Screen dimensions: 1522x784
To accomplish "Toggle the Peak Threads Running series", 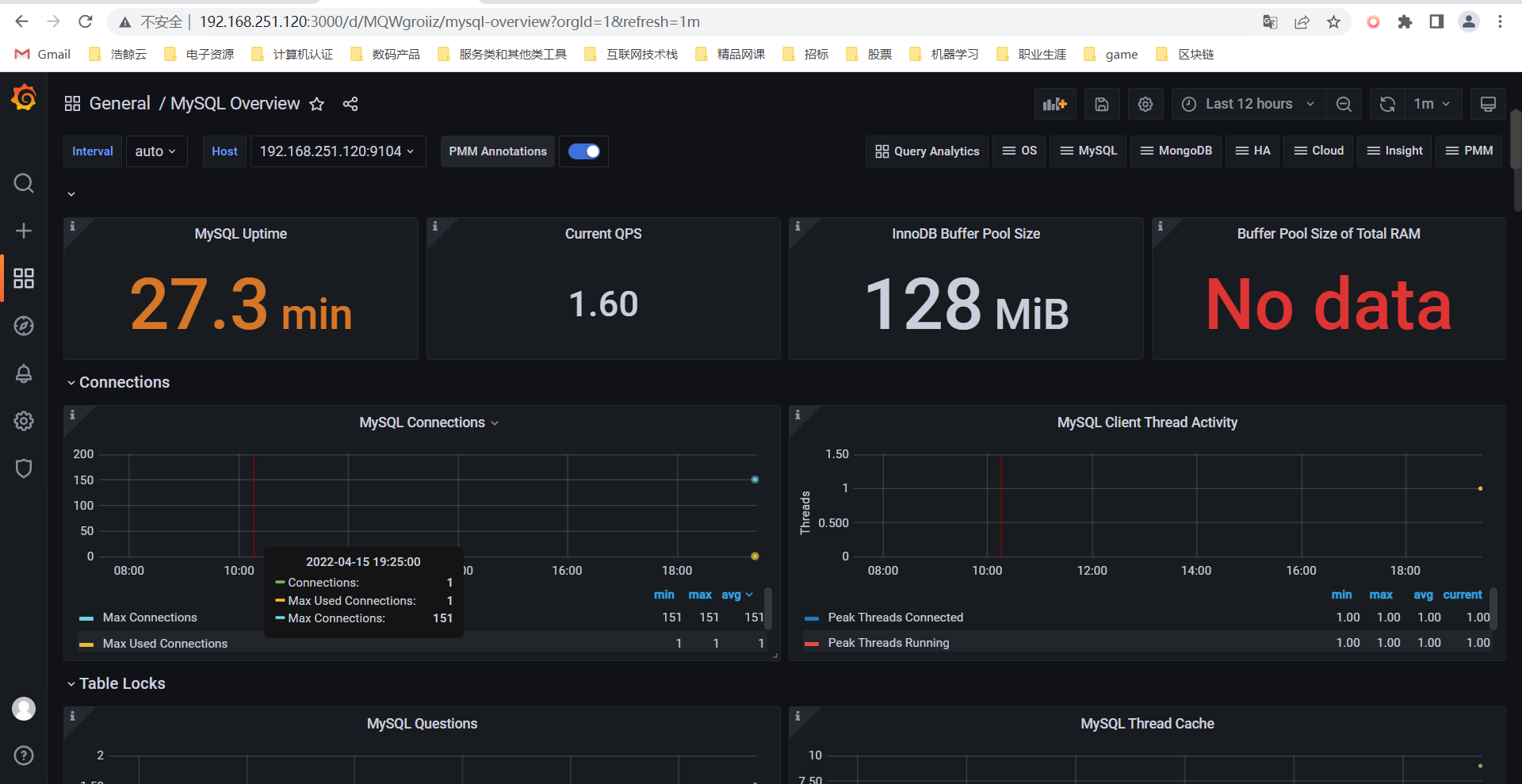I will pos(889,643).
